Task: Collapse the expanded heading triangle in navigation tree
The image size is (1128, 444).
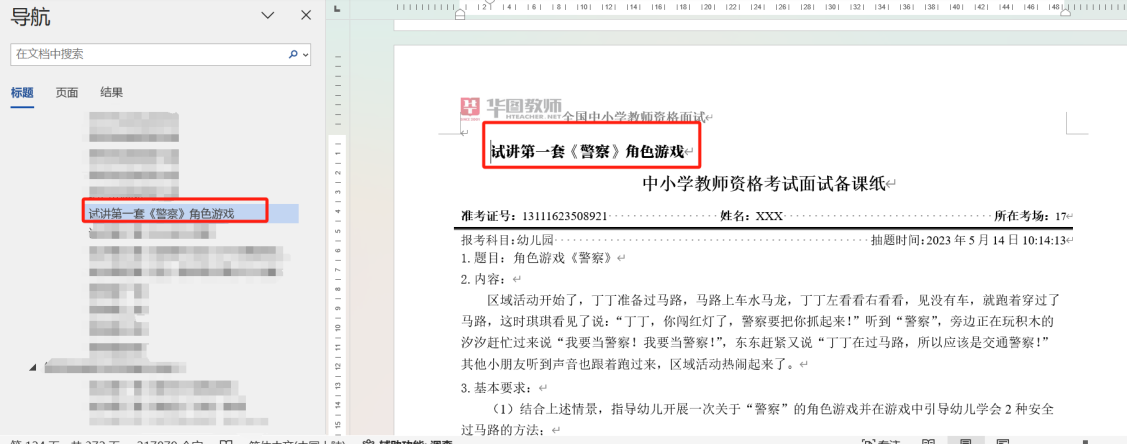Action: [x=32, y=368]
